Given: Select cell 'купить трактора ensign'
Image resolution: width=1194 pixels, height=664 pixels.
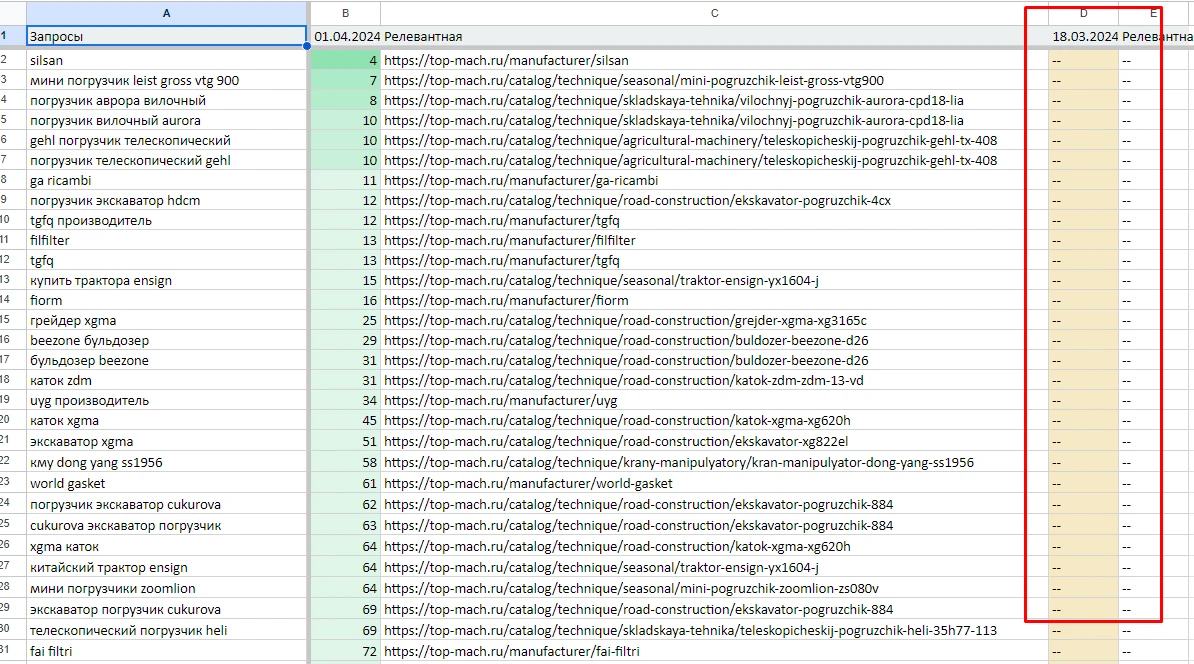Looking at the screenshot, I should (166, 280).
